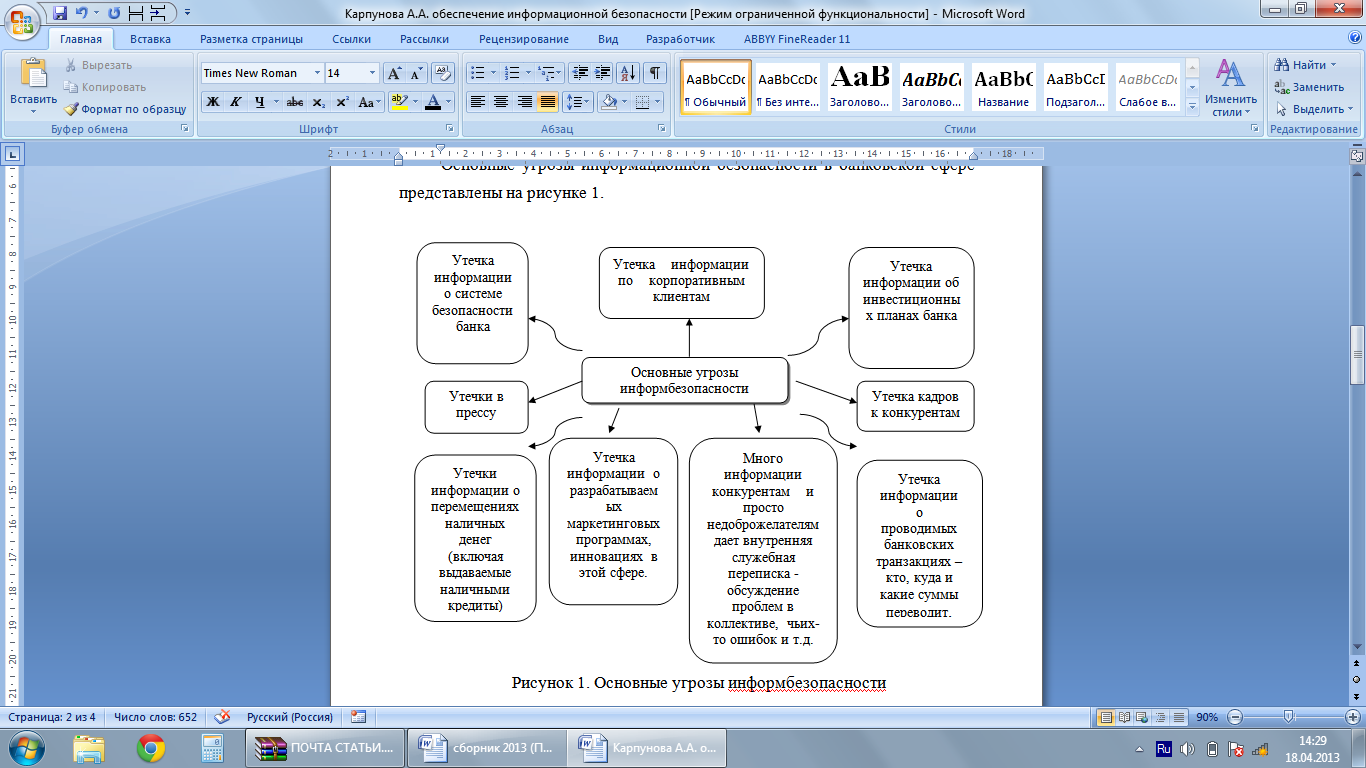The image size is (1366, 768).
Task: Open Windows Explorer from taskbar
Action: click(90, 748)
